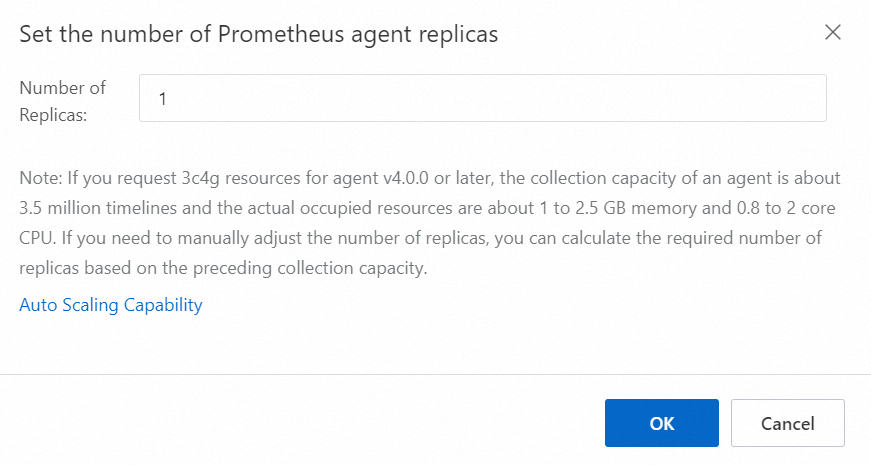
Task: Click the Number of Replicas input field
Action: [x=482, y=99]
